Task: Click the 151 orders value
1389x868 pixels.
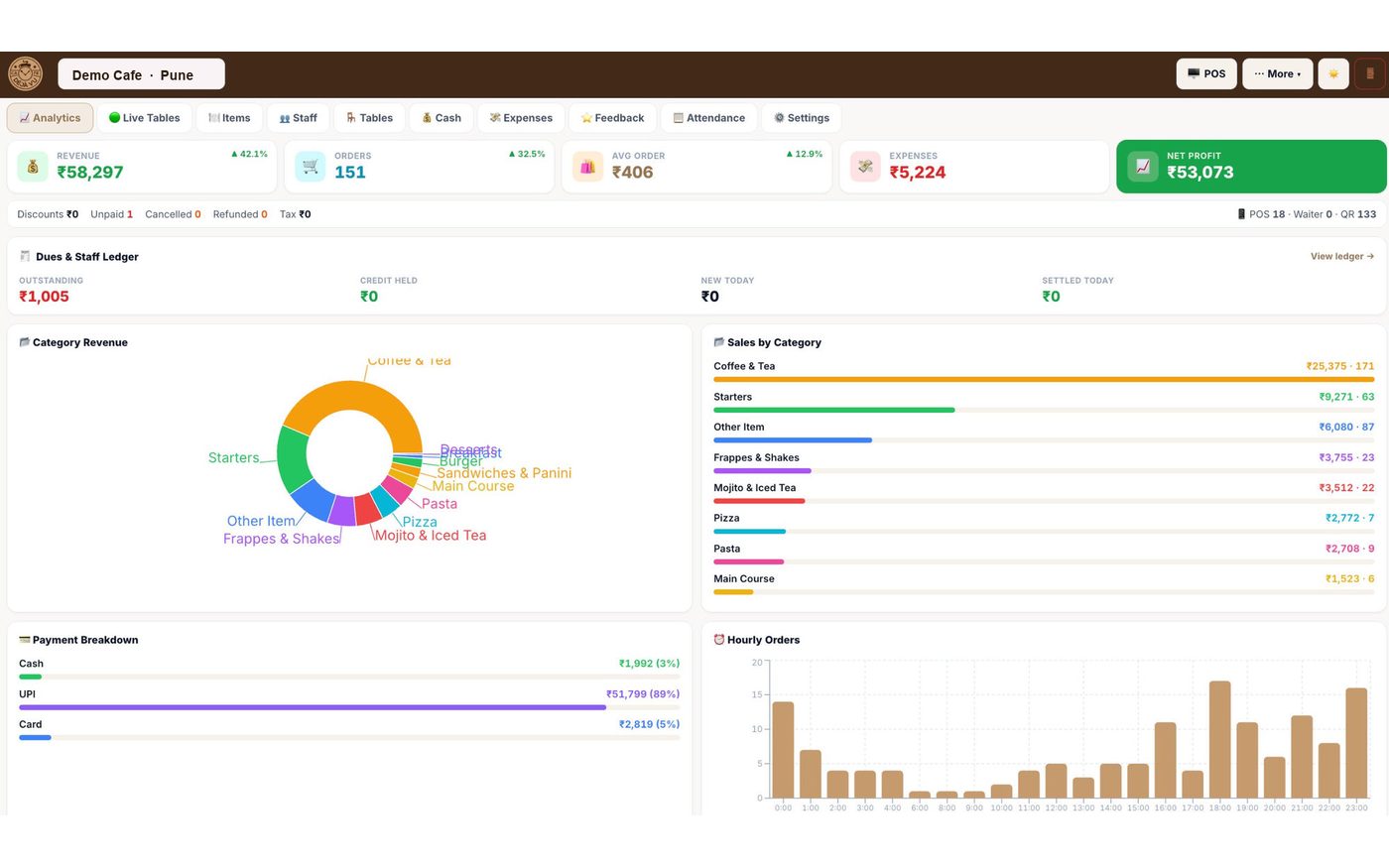Action: (x=350, y=173)
